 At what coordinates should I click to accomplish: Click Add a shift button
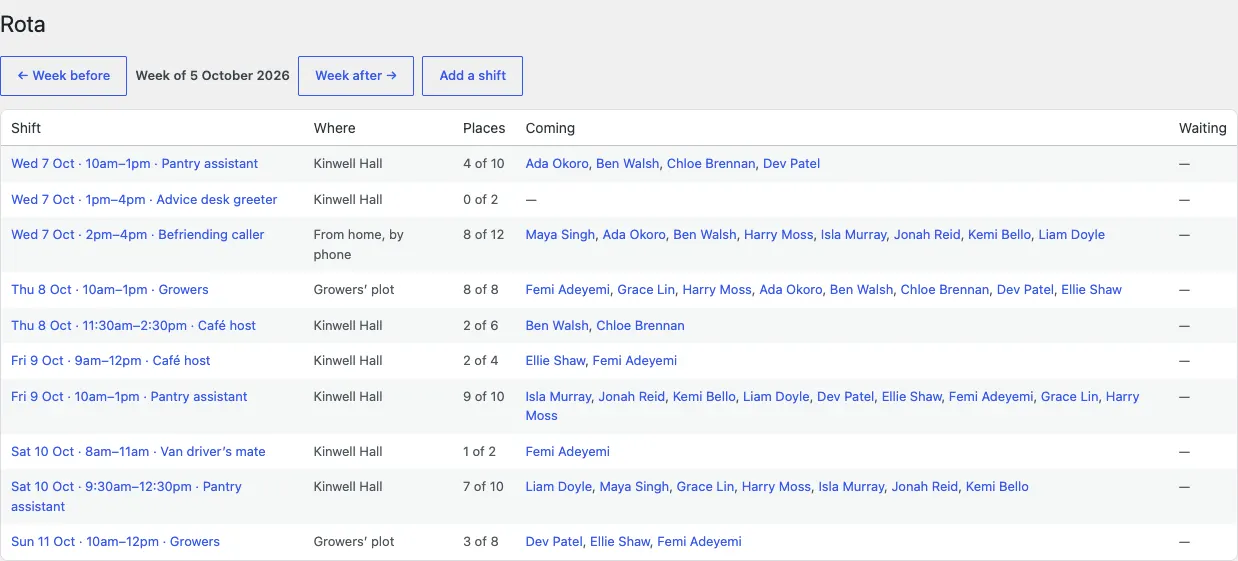(x=472, y=76)
